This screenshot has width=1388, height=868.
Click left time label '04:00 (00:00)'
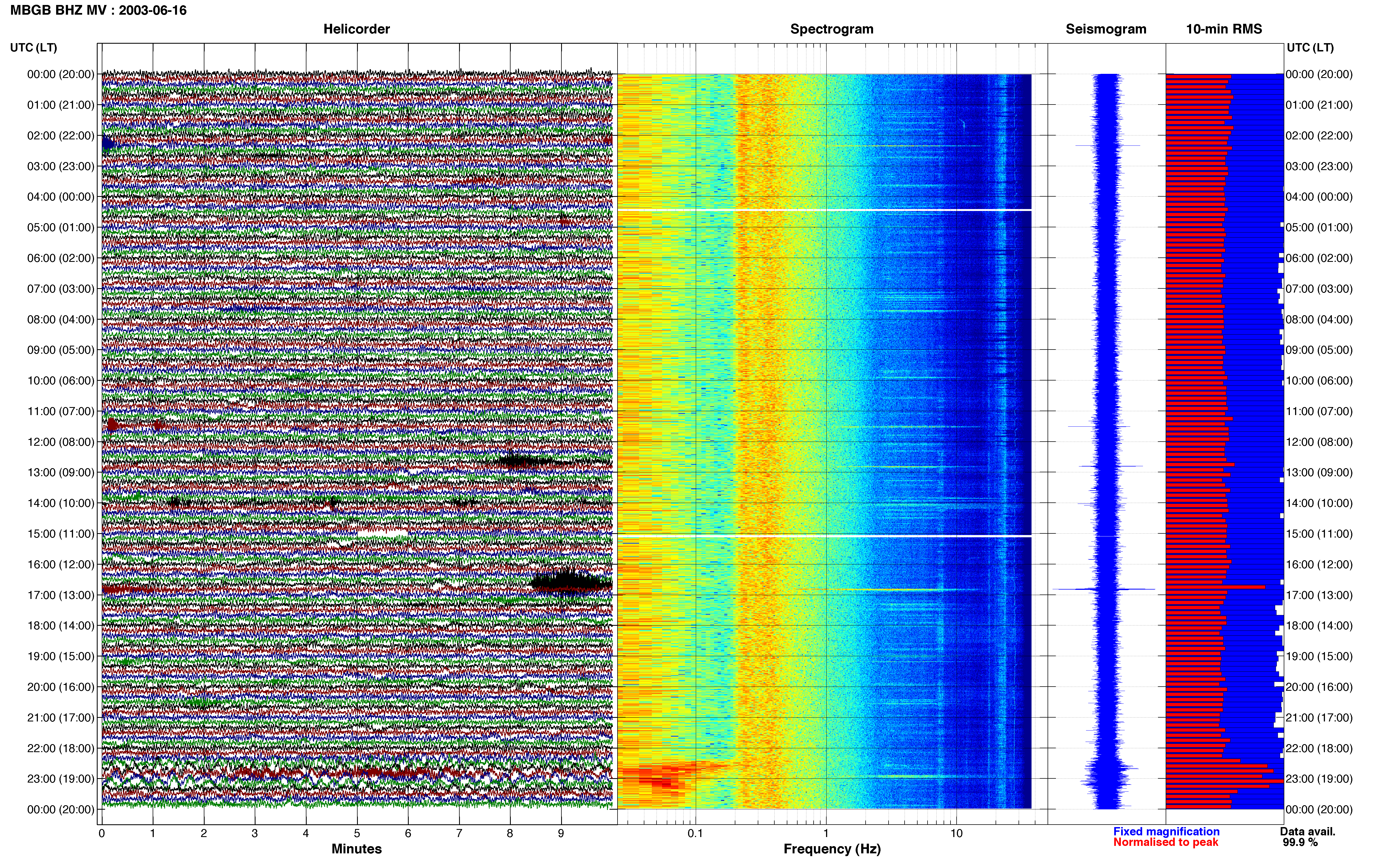(x=61, y=197)
